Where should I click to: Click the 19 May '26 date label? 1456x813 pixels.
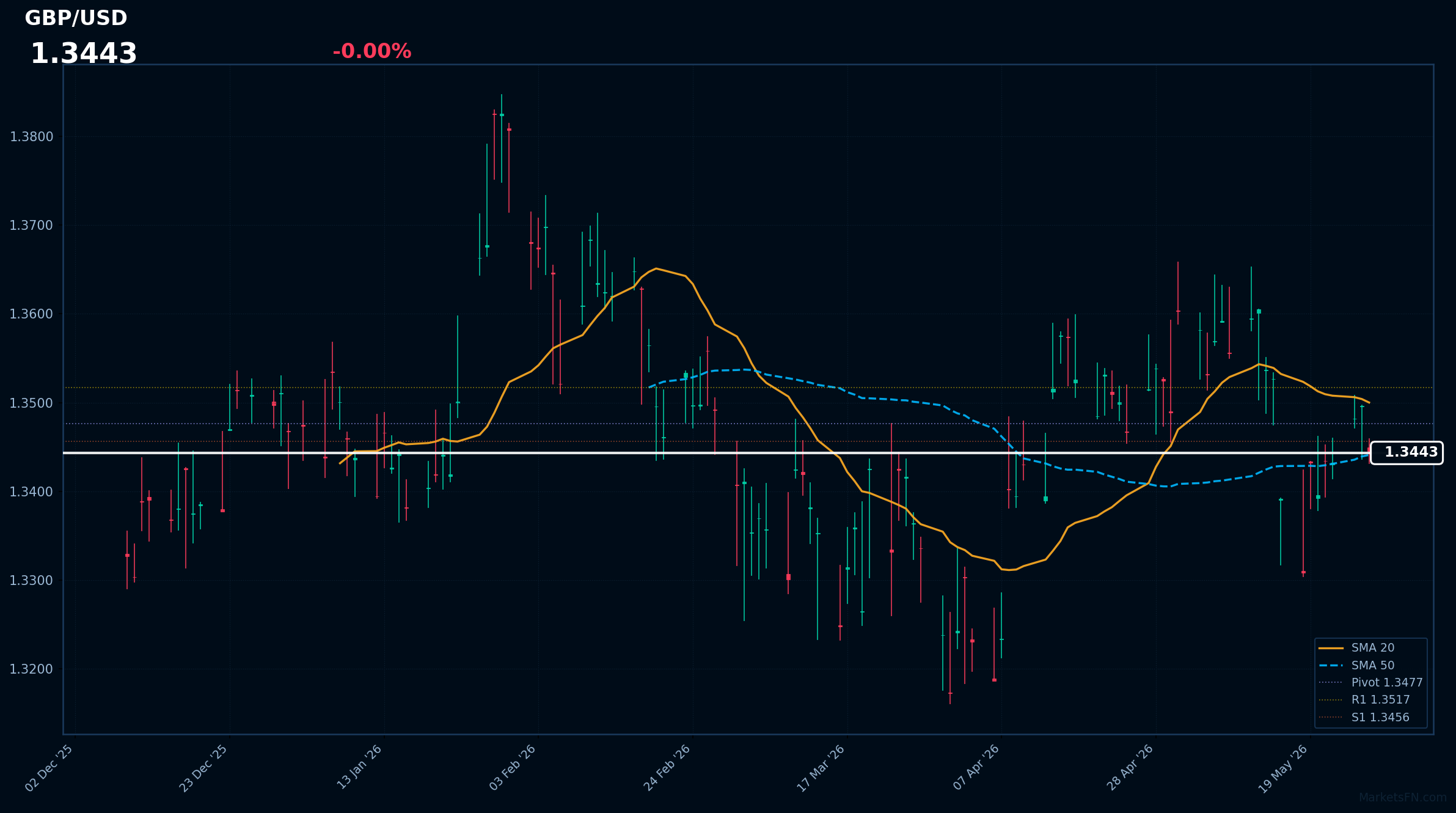(1284, 769)
